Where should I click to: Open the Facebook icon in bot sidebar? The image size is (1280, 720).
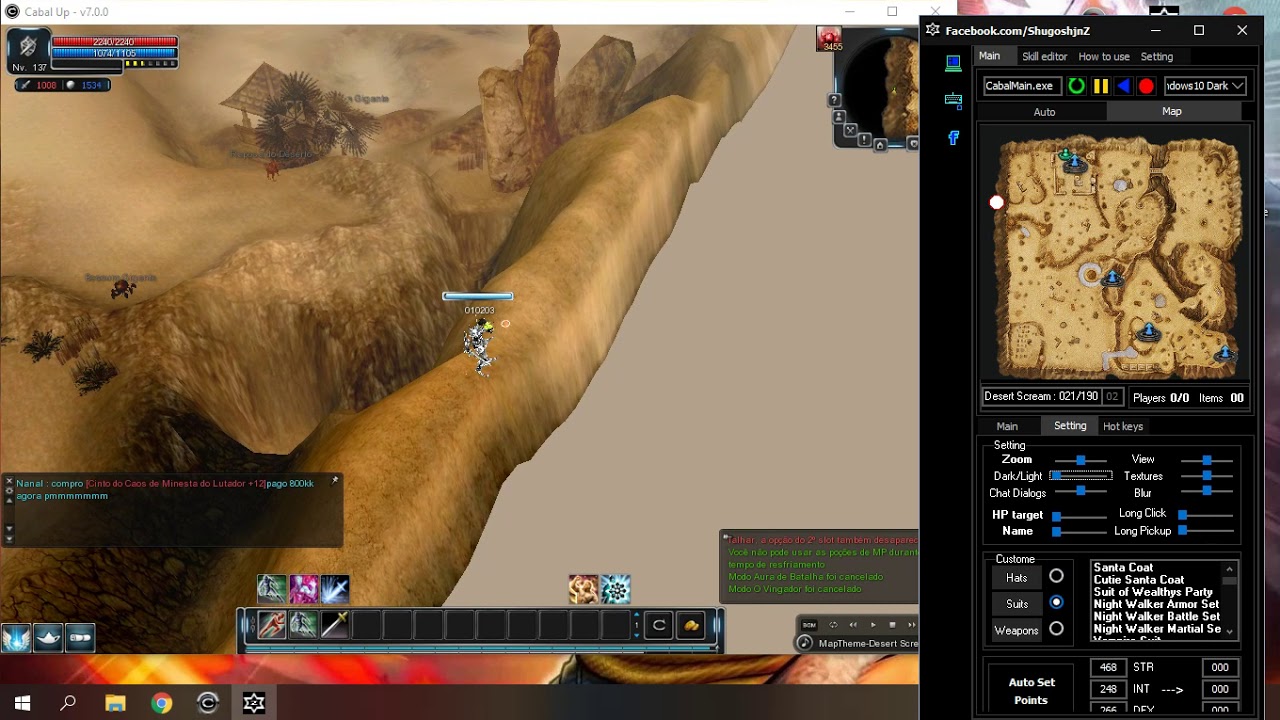[x=953, y=138]
